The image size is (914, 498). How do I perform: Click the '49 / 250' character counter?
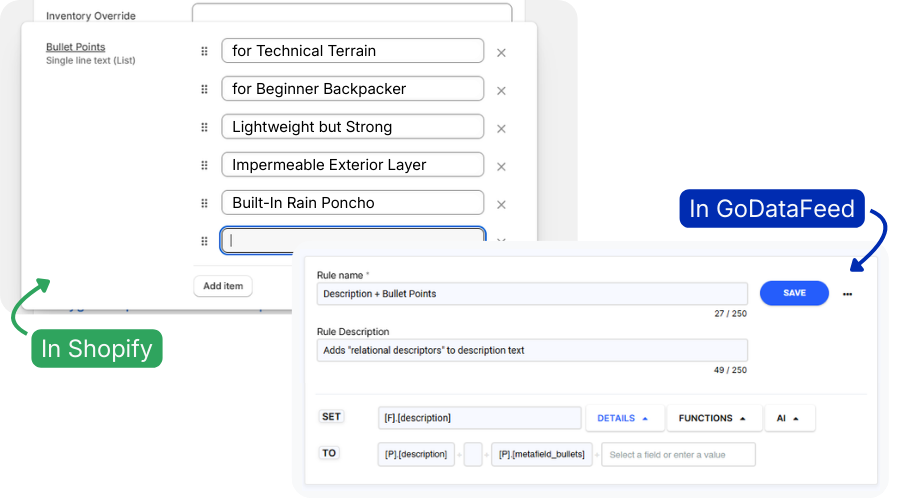tap(730, 370)
